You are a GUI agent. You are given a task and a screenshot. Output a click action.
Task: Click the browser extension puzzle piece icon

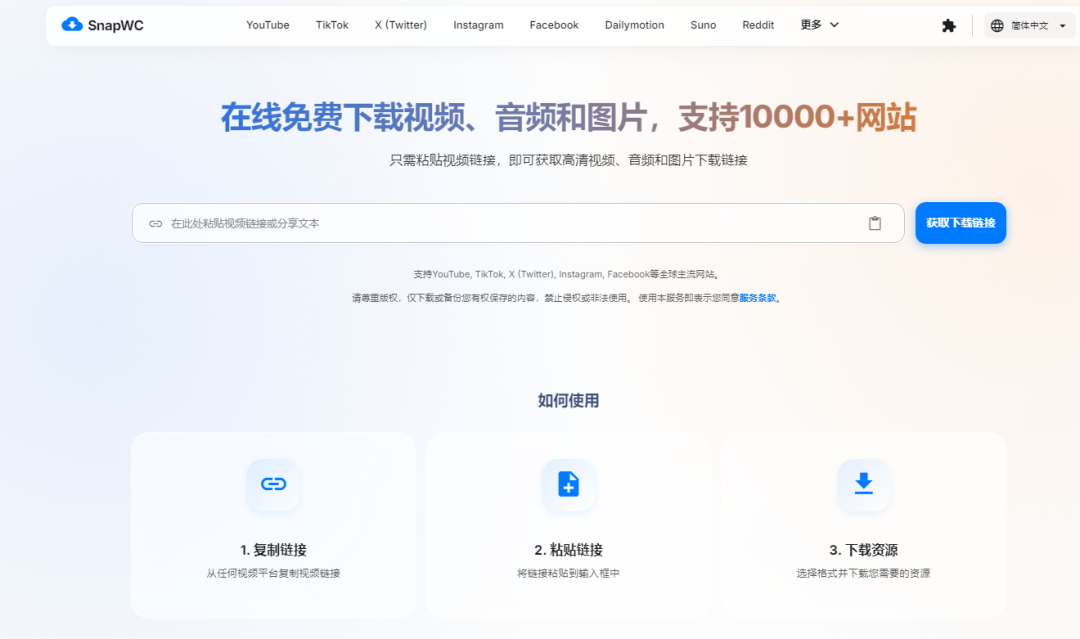[946, 24]
